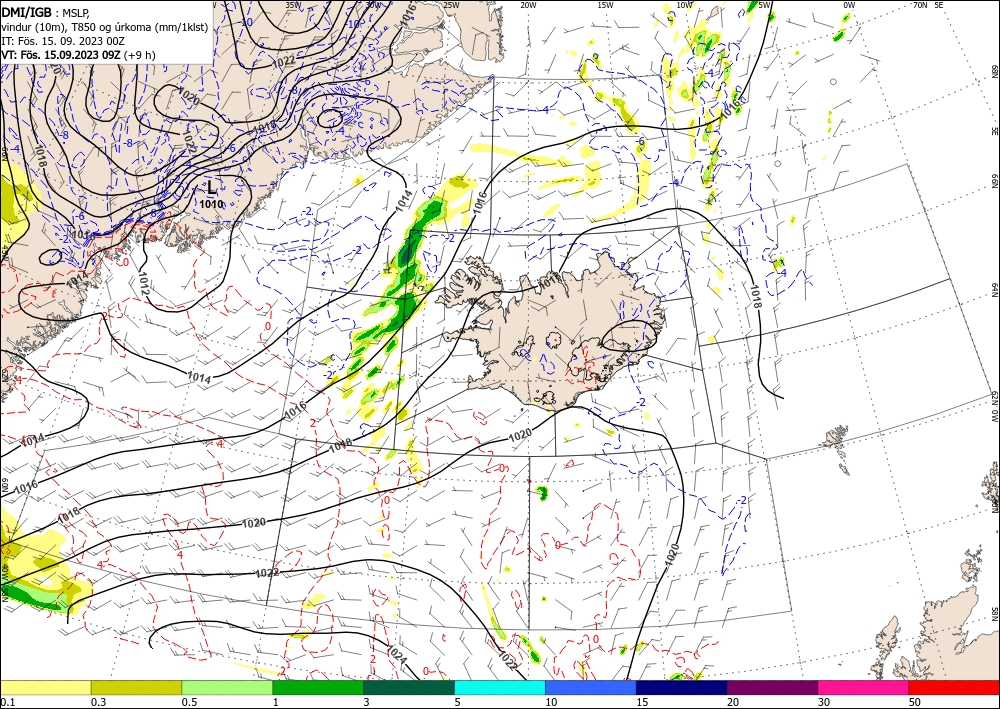
Task: Click the '30' legend scale value
Action: pos(824,702)
